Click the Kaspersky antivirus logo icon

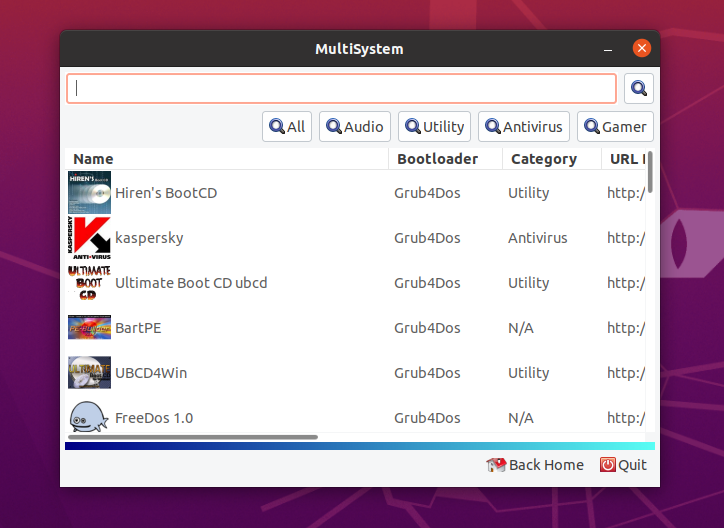coord(89,238)
